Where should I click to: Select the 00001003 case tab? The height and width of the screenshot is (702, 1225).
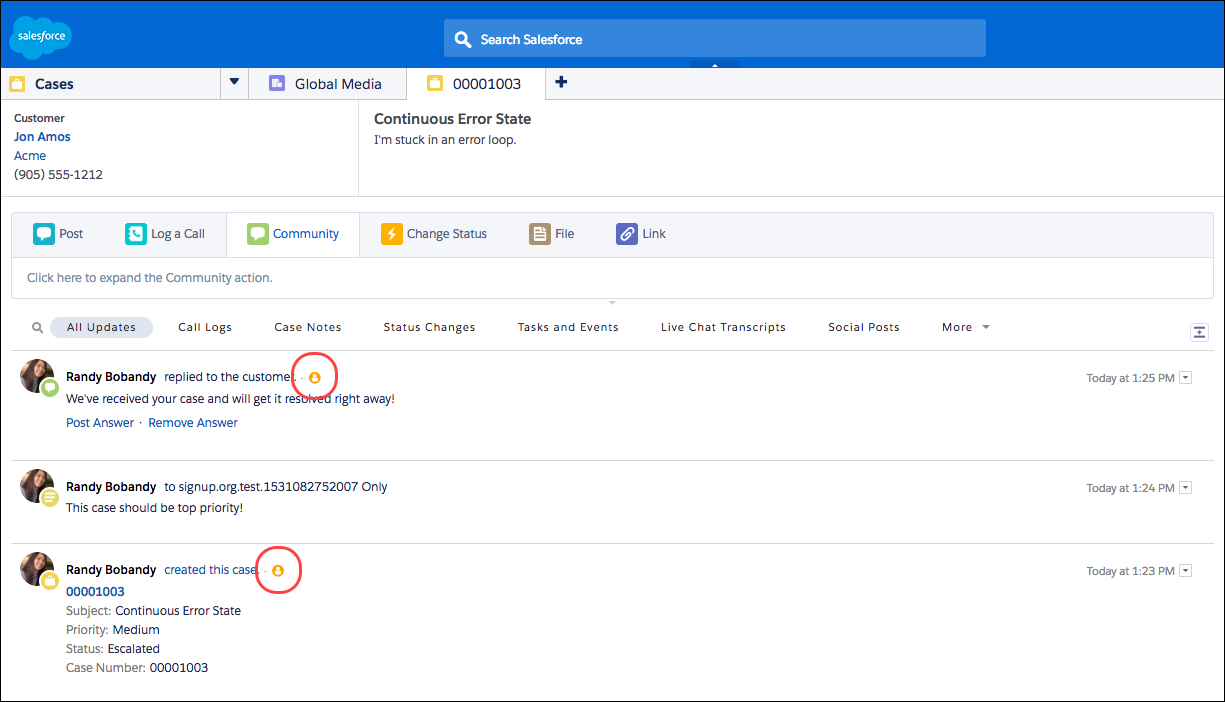pos(476,84)
